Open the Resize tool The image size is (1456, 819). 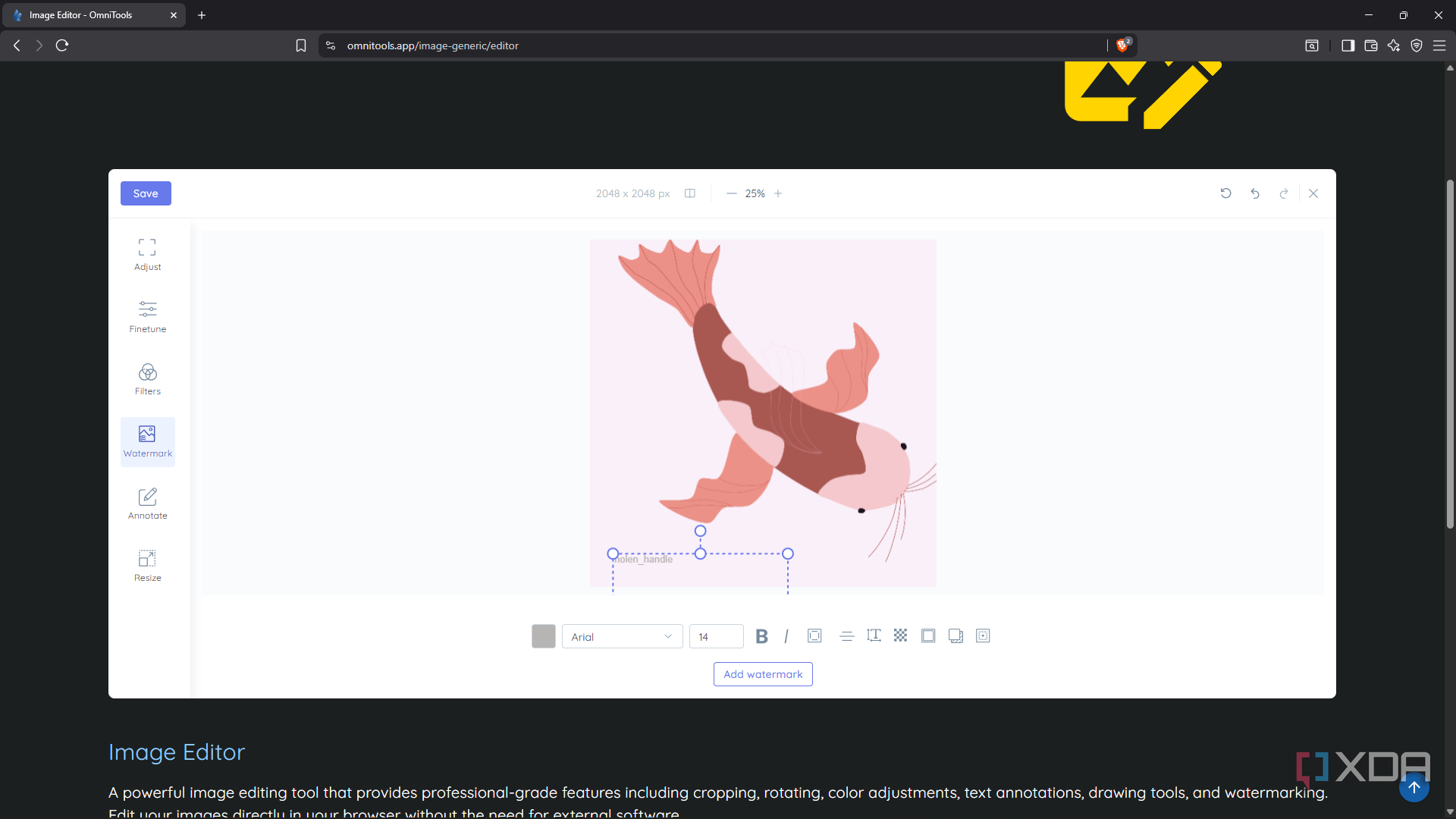point(147,566)
